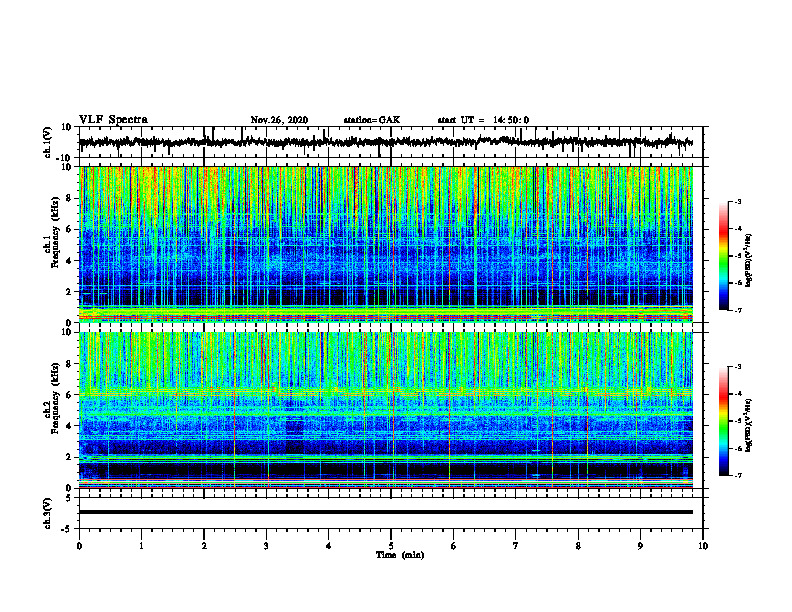Click time axis tick label "5"
The image size is (792, 612).
pyautogui.click(x=391, y=546)
